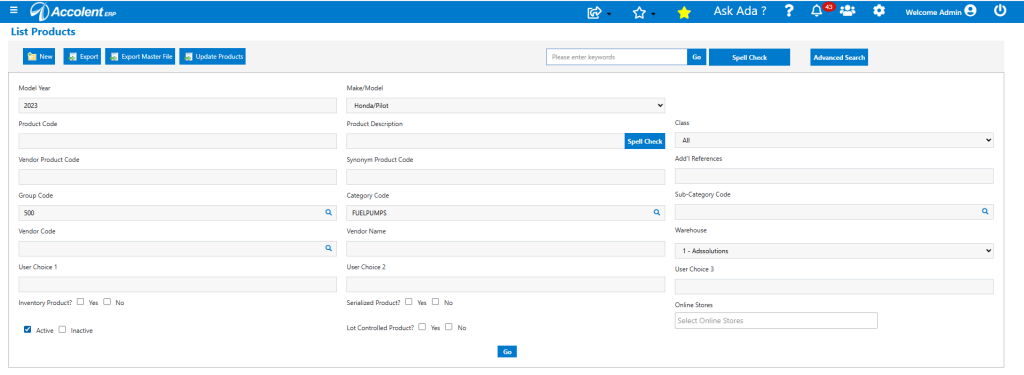The image size is (1024, 375).
Task: Click Go next to keyword search
Action: point(696,57)
